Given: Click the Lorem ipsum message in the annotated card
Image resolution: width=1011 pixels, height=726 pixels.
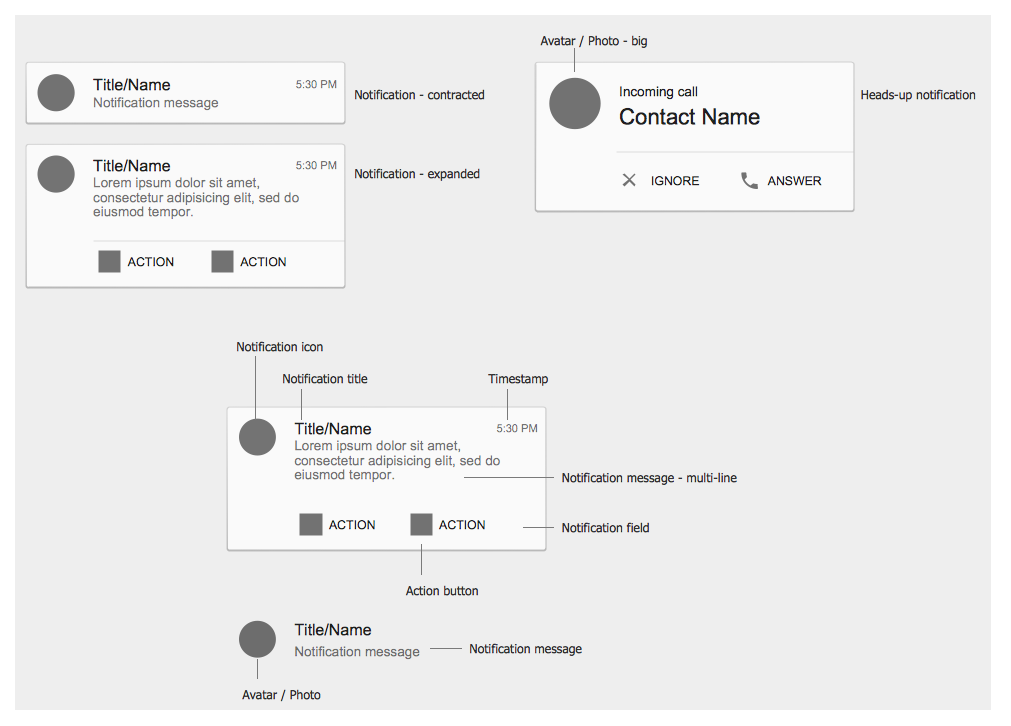Looking at the screenshot, I should coord(397,460).
